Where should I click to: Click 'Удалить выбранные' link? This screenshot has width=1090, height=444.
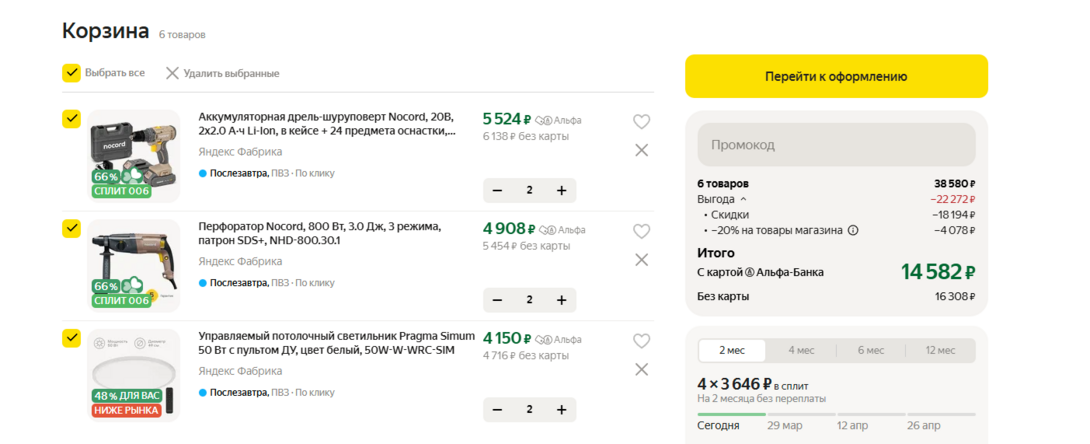[x=222, y=73]
